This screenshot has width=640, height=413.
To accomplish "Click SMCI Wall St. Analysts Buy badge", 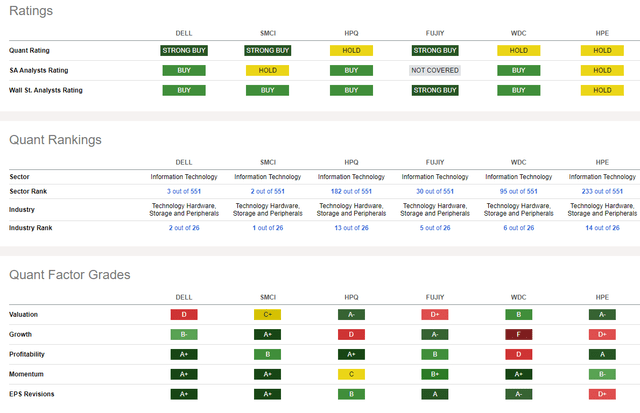I will (x=267, y=90).
